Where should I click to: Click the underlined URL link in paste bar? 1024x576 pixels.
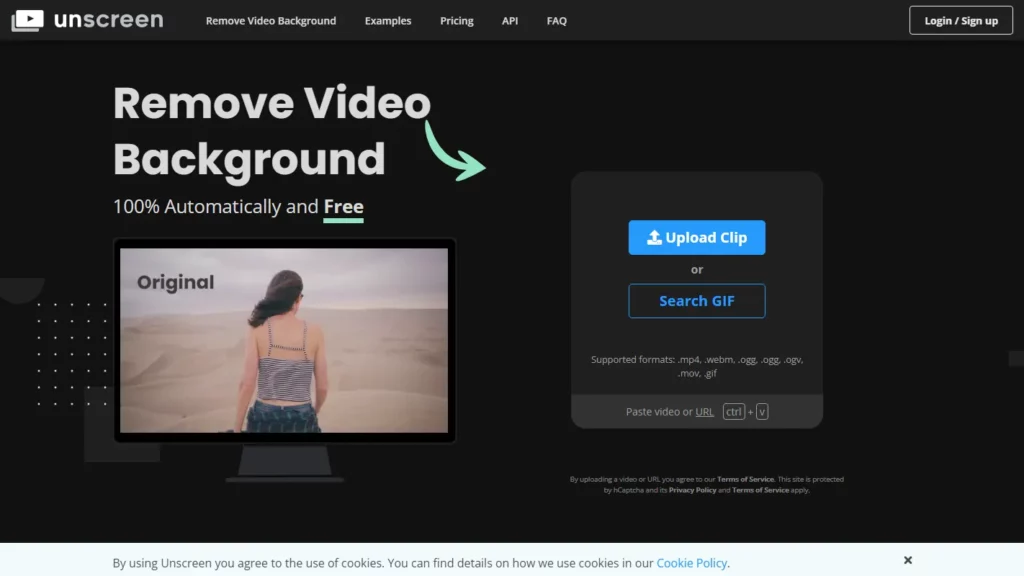705,411
